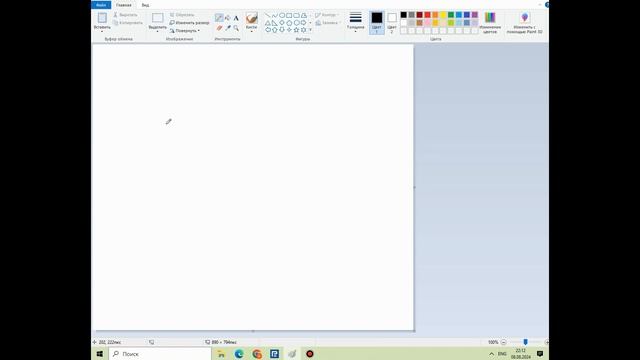
Task: Click the zoom slider handle
Action: [525, 342]
